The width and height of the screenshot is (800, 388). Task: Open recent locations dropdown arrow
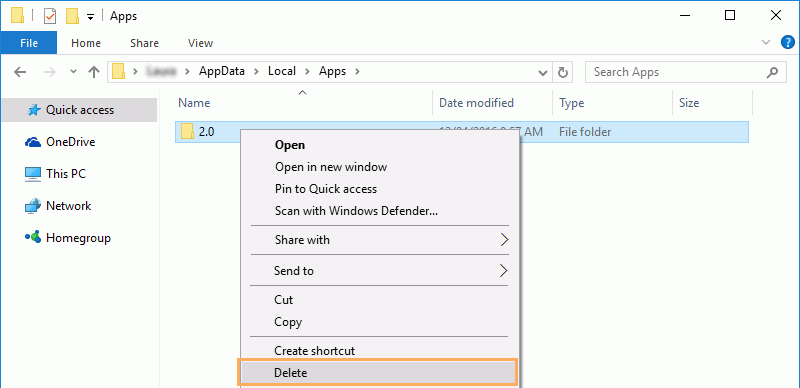(x=73, y=71)
